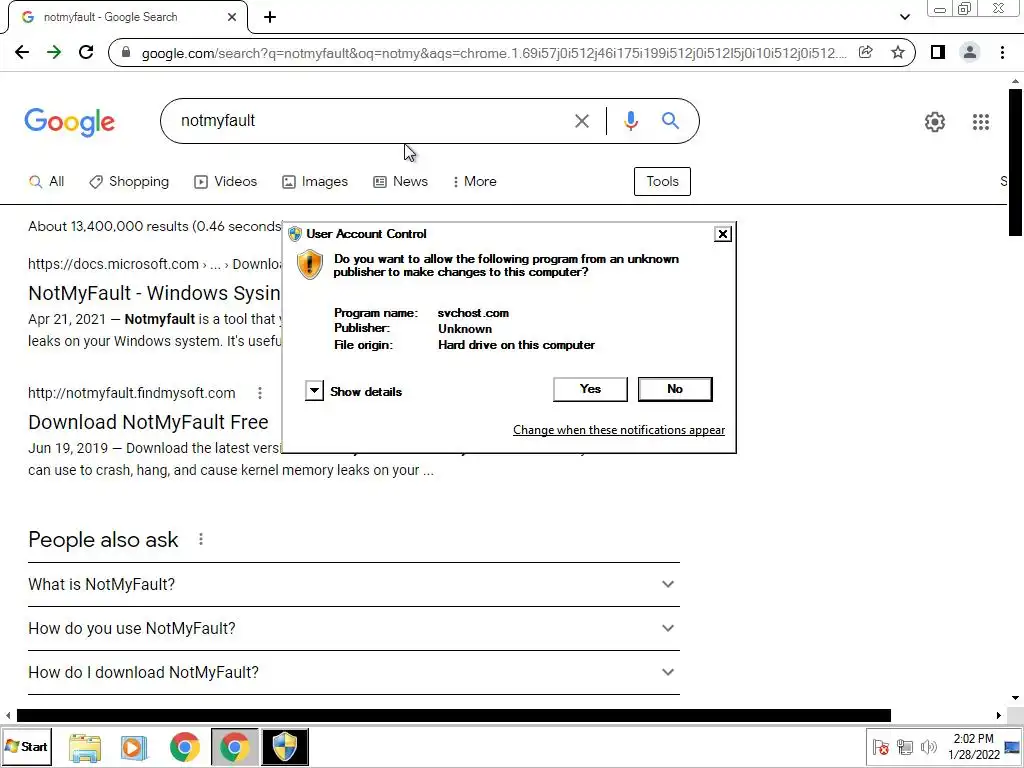Open the volume speaker tray icon
1024x768 pixels.
(x=928, y=747)
